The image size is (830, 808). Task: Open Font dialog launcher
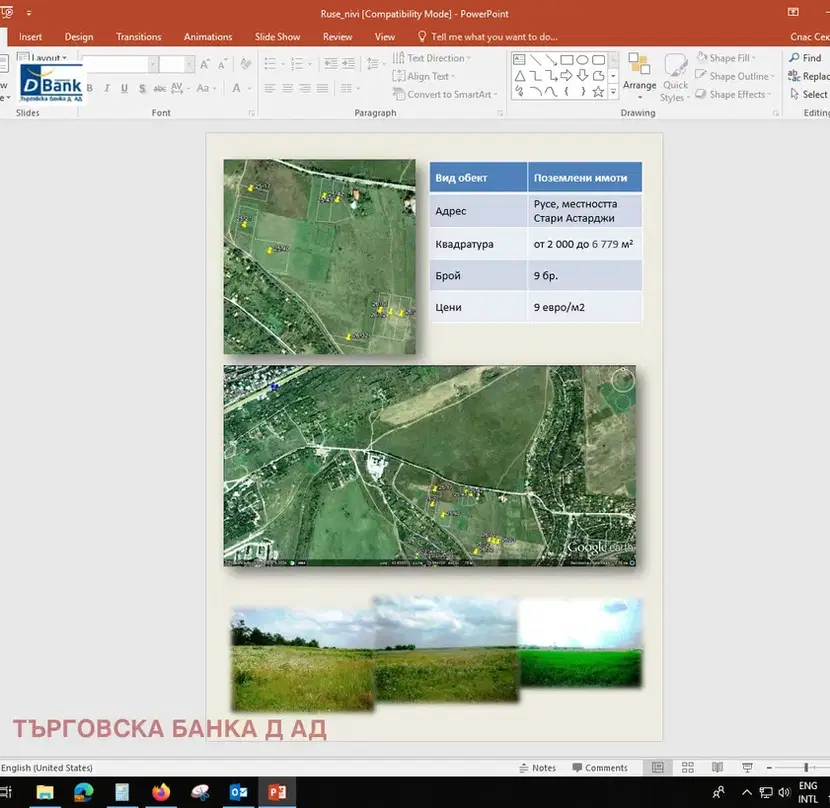point(251,113)
